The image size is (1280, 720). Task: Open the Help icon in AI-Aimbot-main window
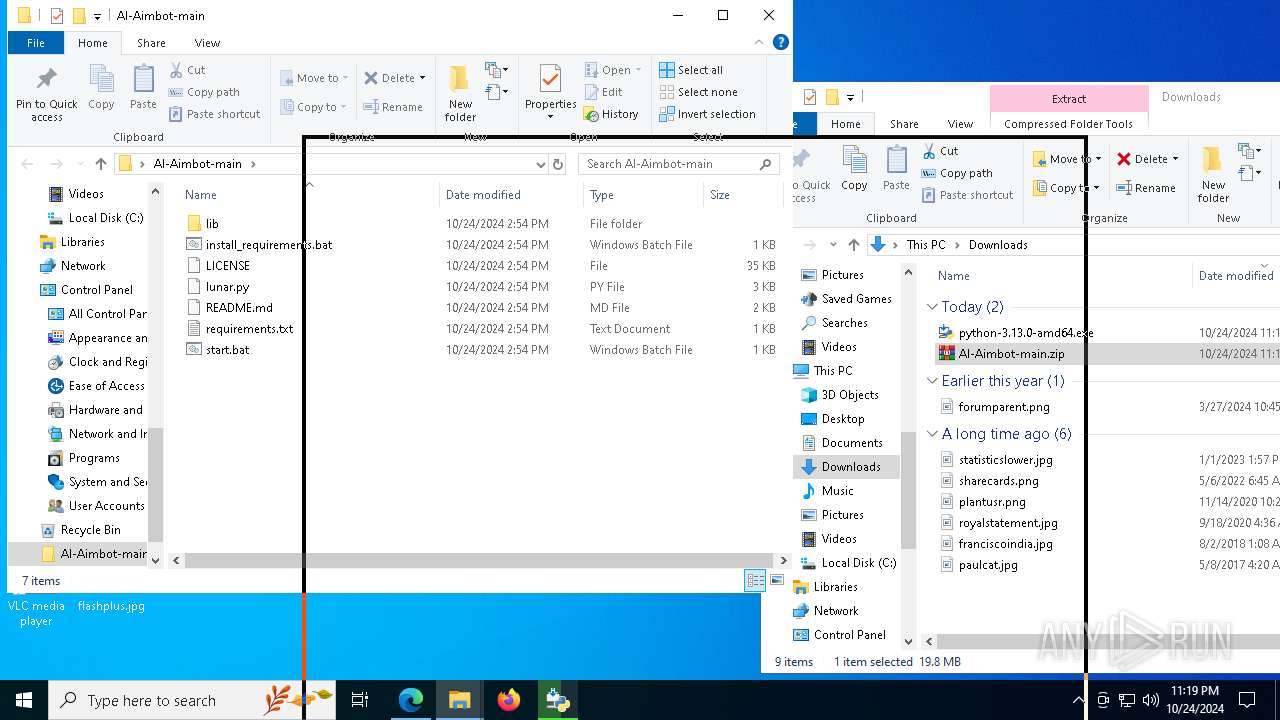[x=781, y=42]
